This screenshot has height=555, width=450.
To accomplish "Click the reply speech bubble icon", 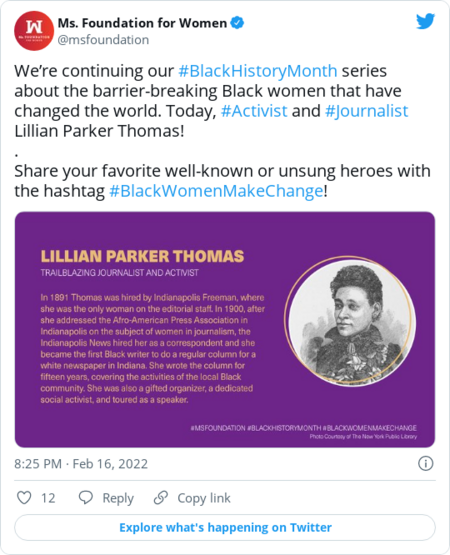I will 86,498.
